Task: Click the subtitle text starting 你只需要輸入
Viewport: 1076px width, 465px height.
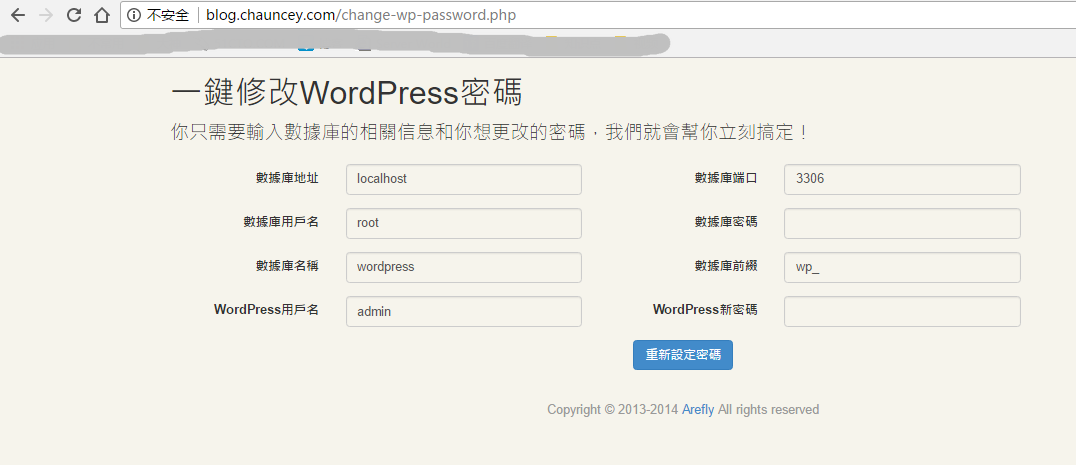Action: (x=489, y=132)
